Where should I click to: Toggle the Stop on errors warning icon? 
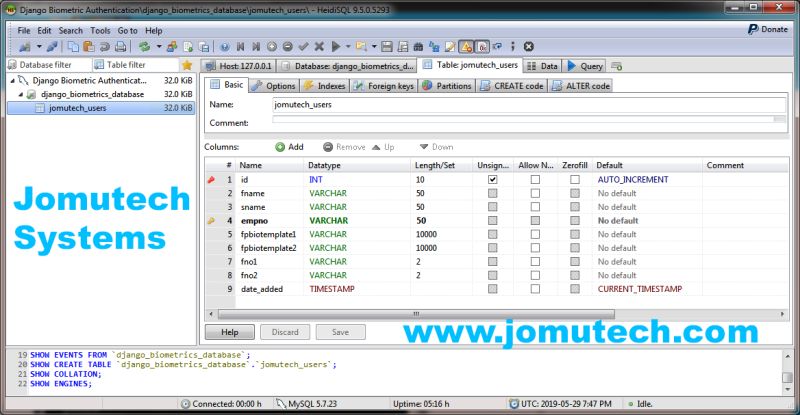(466, 47)
